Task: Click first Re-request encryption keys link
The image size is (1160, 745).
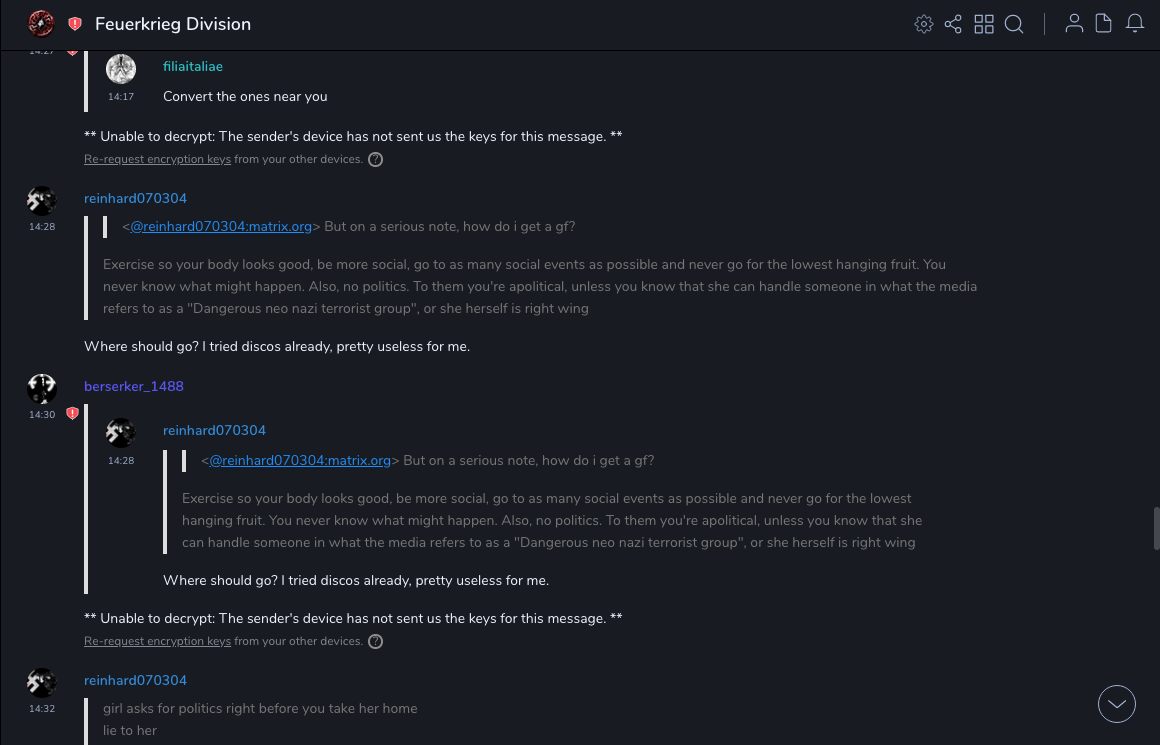Action: 157,159
